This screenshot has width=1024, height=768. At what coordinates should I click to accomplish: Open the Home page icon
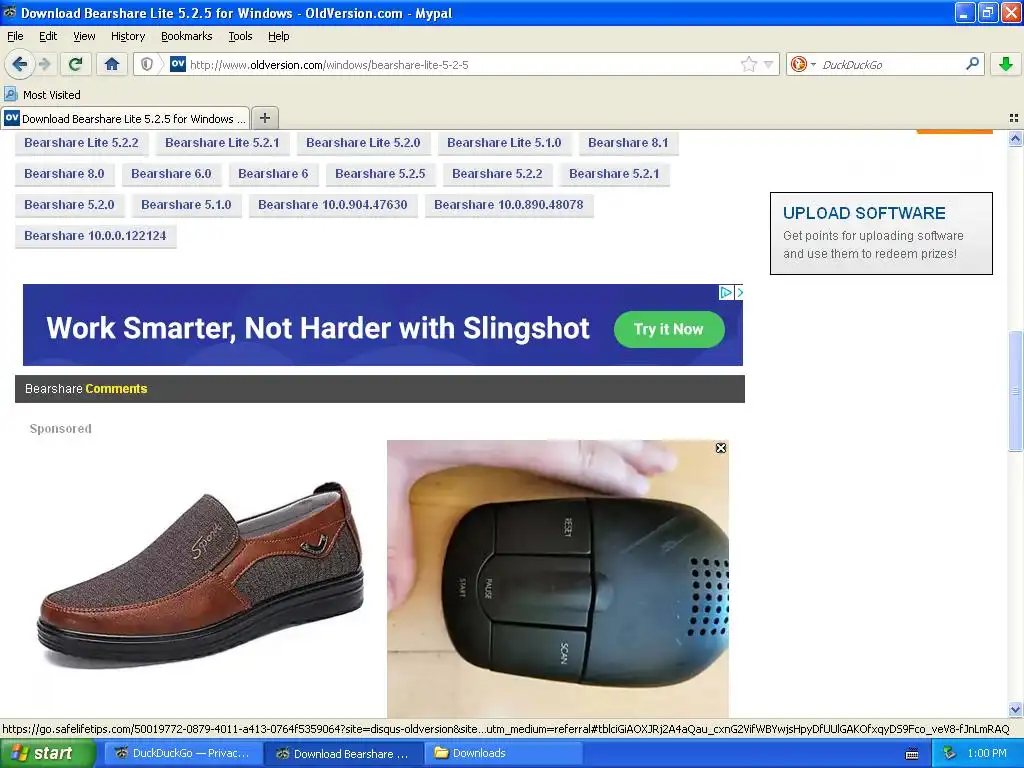(x=112, y=64)
